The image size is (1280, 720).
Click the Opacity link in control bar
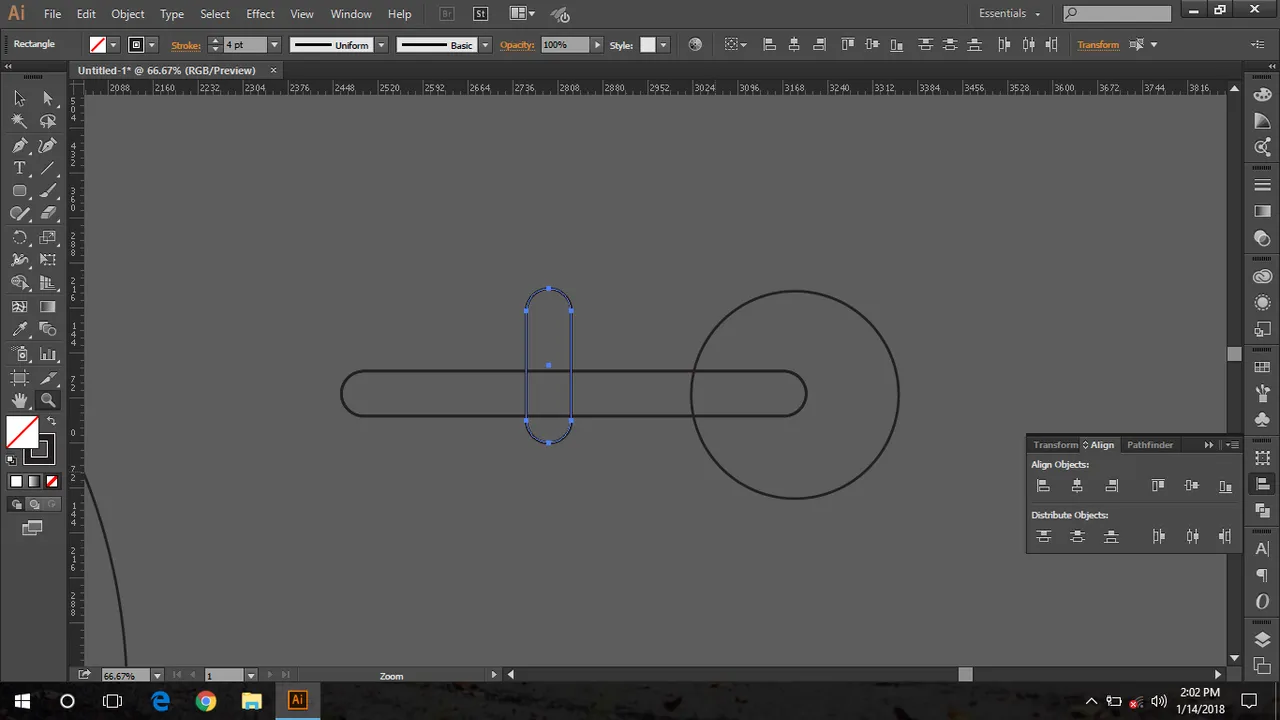point(517,45)
